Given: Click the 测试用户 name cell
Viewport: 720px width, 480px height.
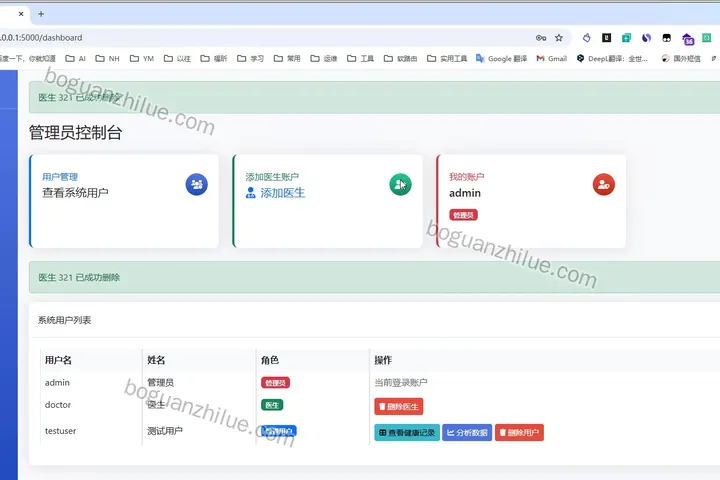Looking at the screenshot, I should [x=165, y=431].
